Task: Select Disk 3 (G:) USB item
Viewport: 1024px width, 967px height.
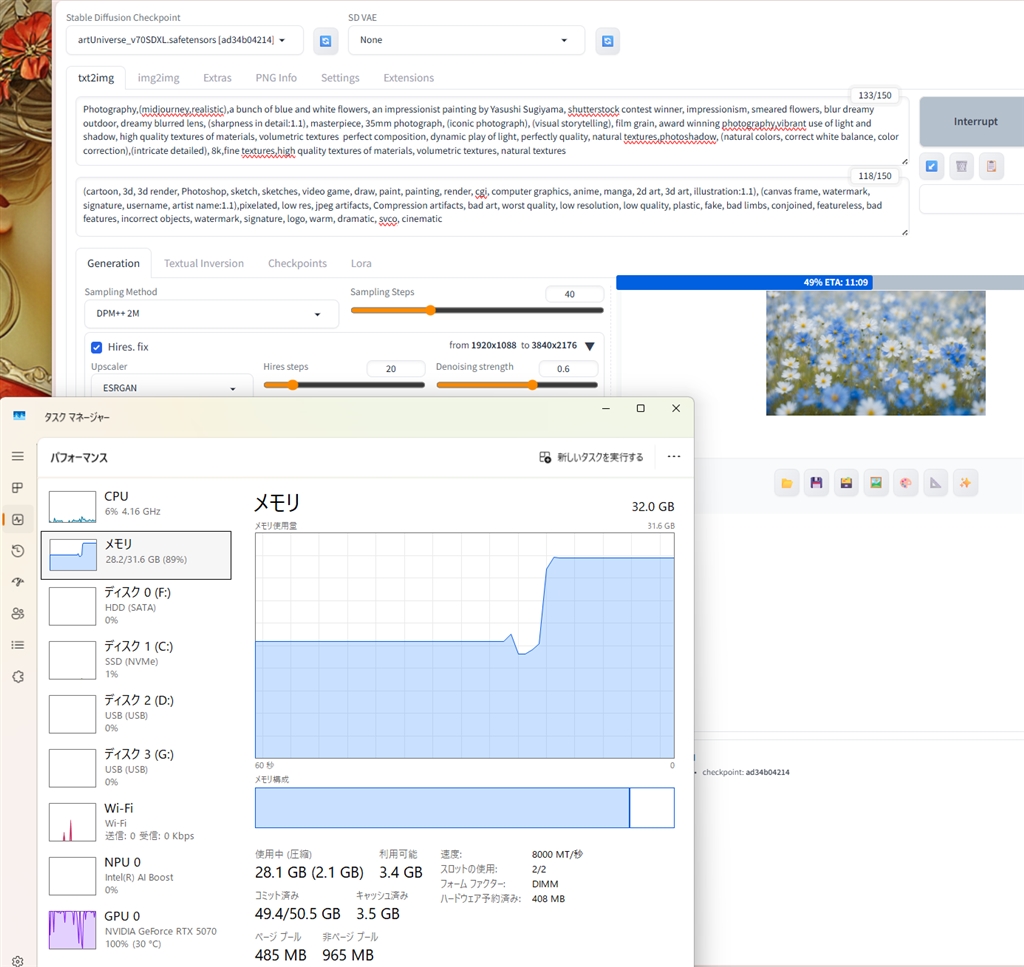Action: pyautogui.click(x=136, y=768)
